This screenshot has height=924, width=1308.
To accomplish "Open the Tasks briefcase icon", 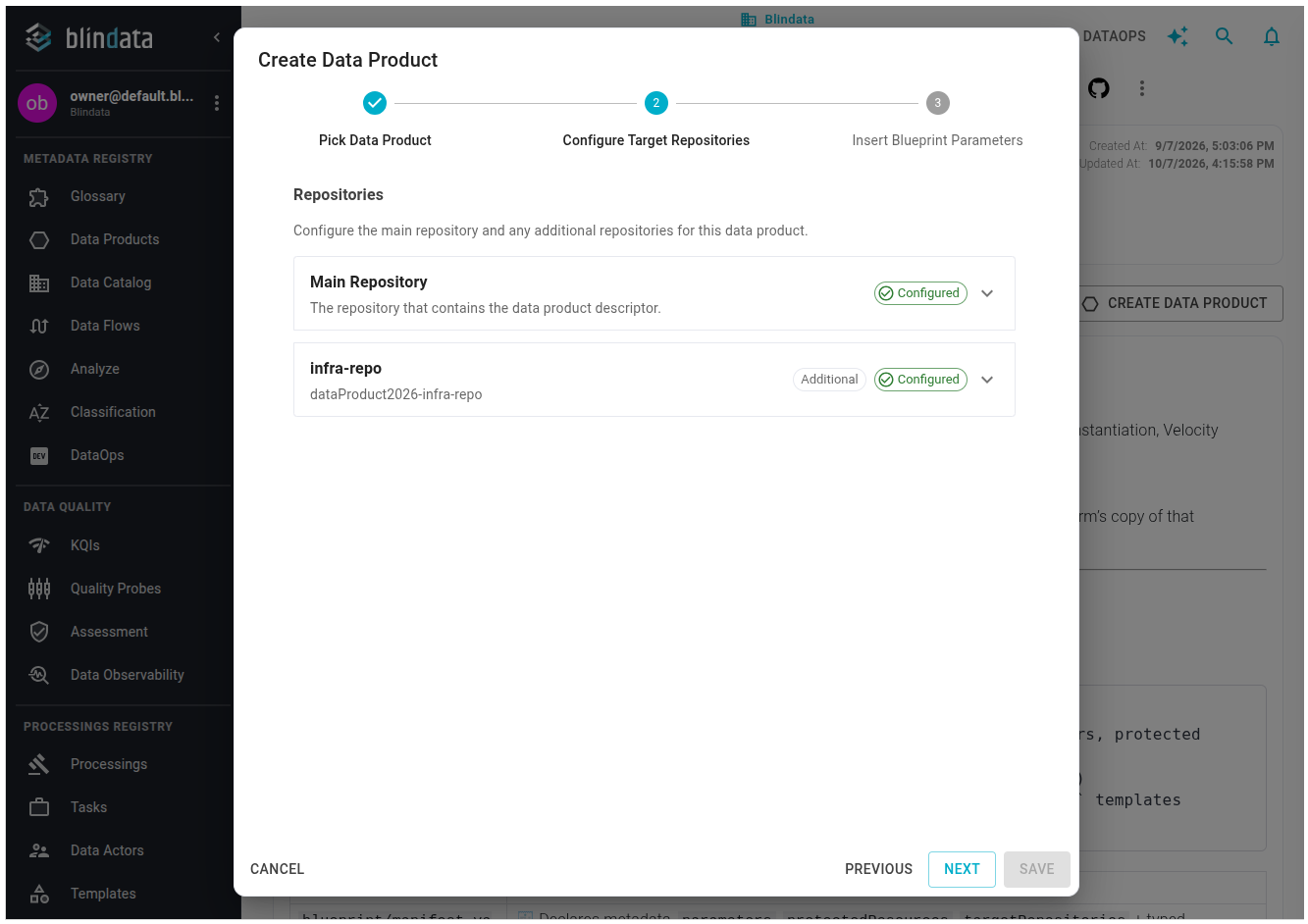I will click(39, 808).
